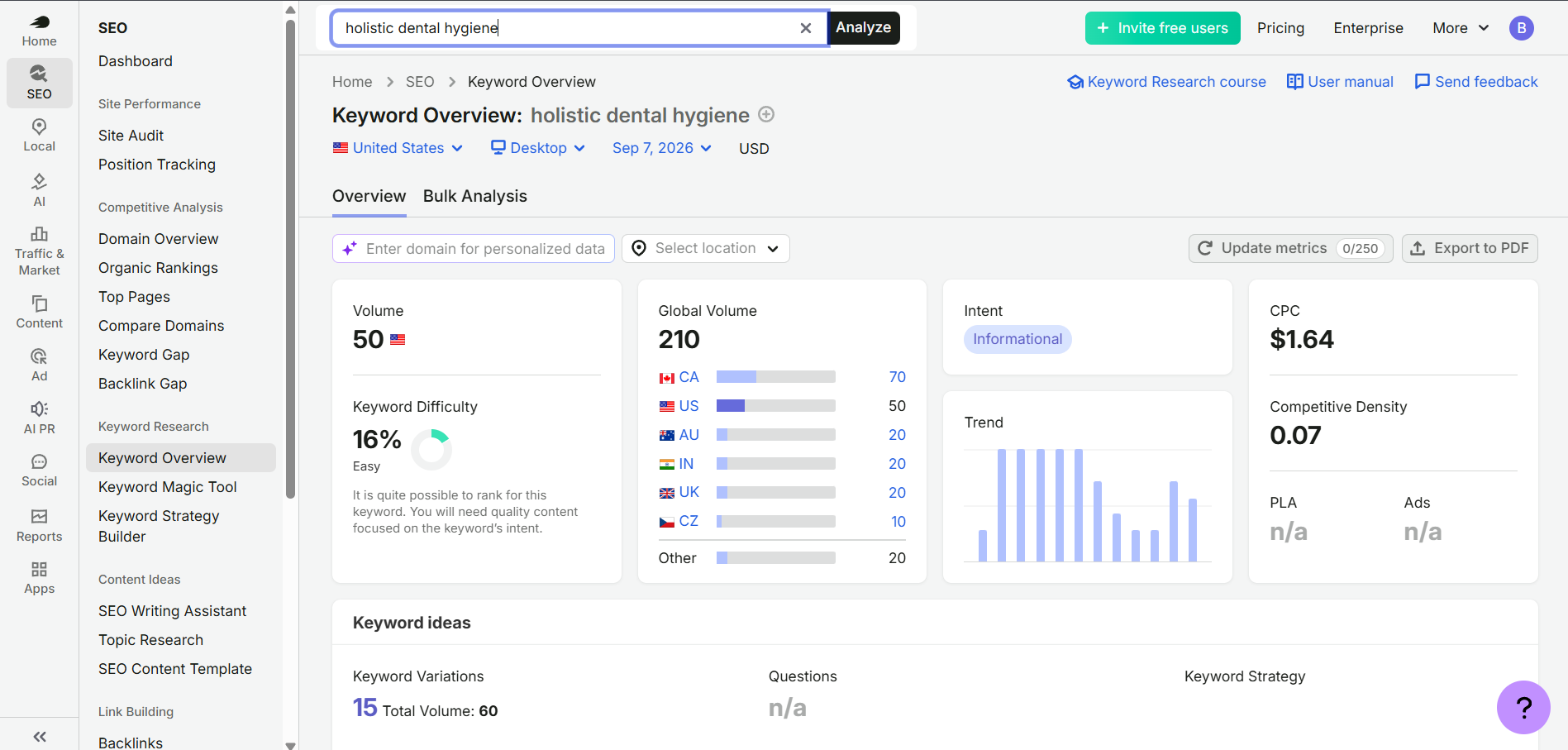1568x750 pixels.
Task: Click the Send feedback link
Action: [x=1476, y=82]
